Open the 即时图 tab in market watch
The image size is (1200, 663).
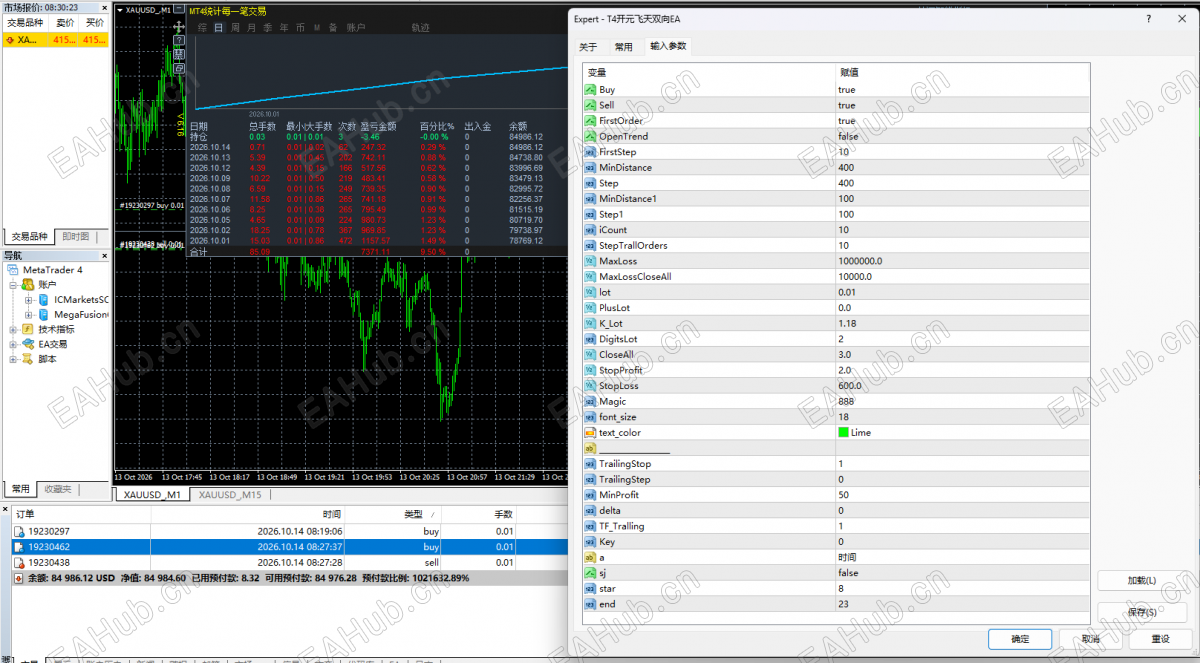pyautogui.click(x=75, y=237)
